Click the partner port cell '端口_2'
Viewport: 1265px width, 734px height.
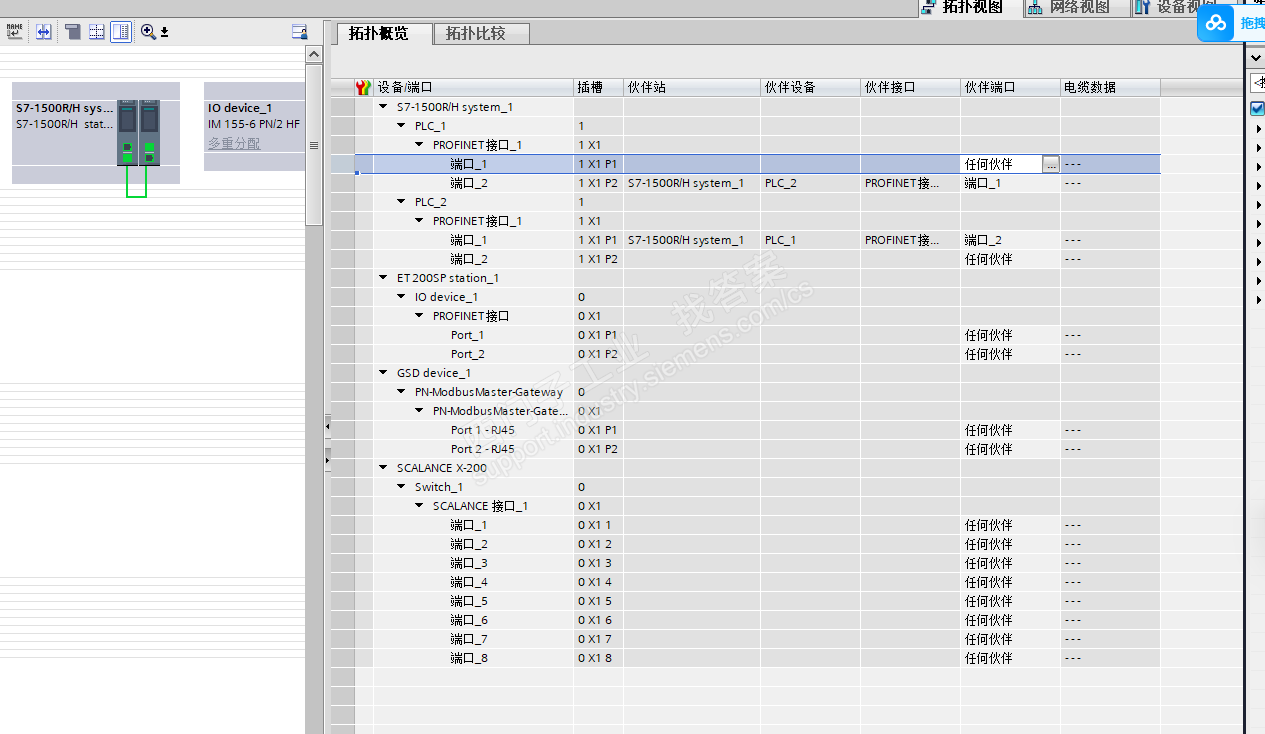click(x=1011, y=240)
